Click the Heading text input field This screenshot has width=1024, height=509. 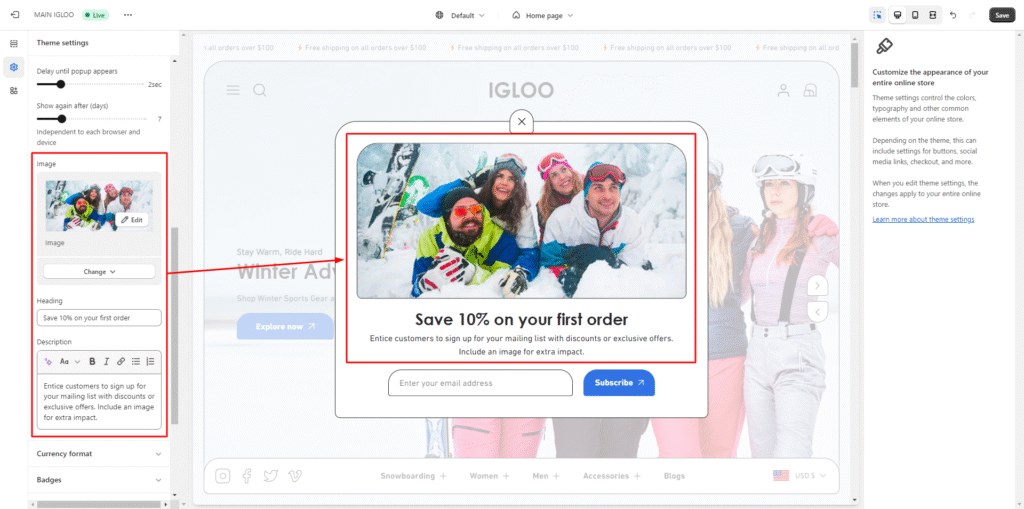[x=99, y=318]
